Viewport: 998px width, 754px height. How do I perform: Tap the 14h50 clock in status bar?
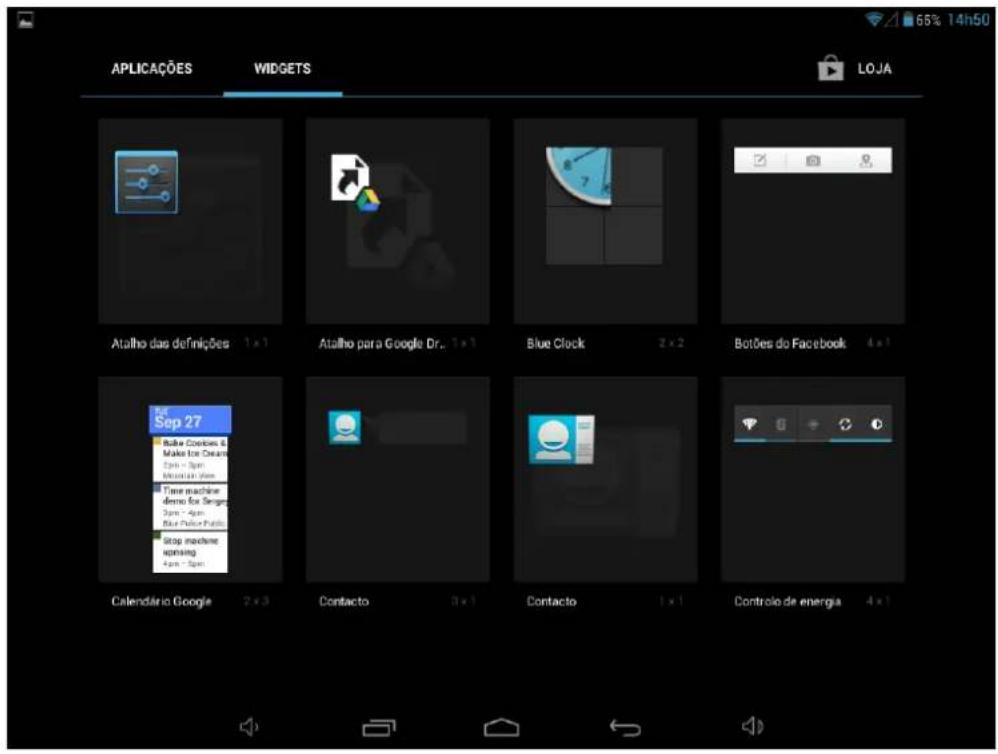click(x=968, y=20)
